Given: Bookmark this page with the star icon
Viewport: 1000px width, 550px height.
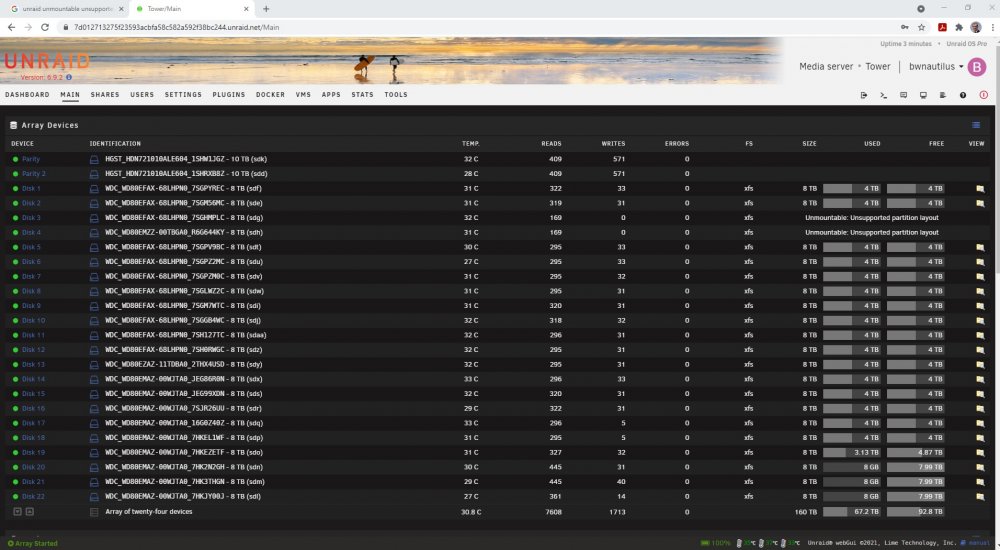Looking at the screenshot, I should point(921,27).
